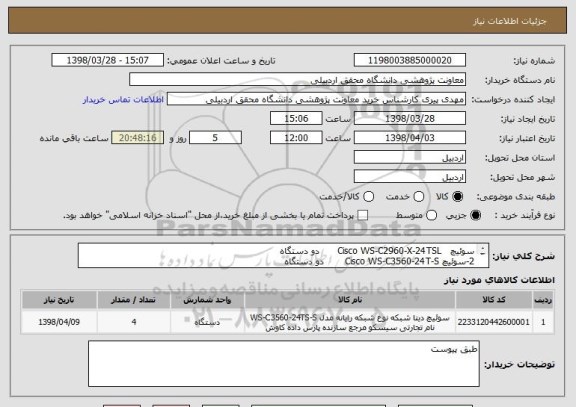Click the شماره نیاز number field

[x=410, y=60]
